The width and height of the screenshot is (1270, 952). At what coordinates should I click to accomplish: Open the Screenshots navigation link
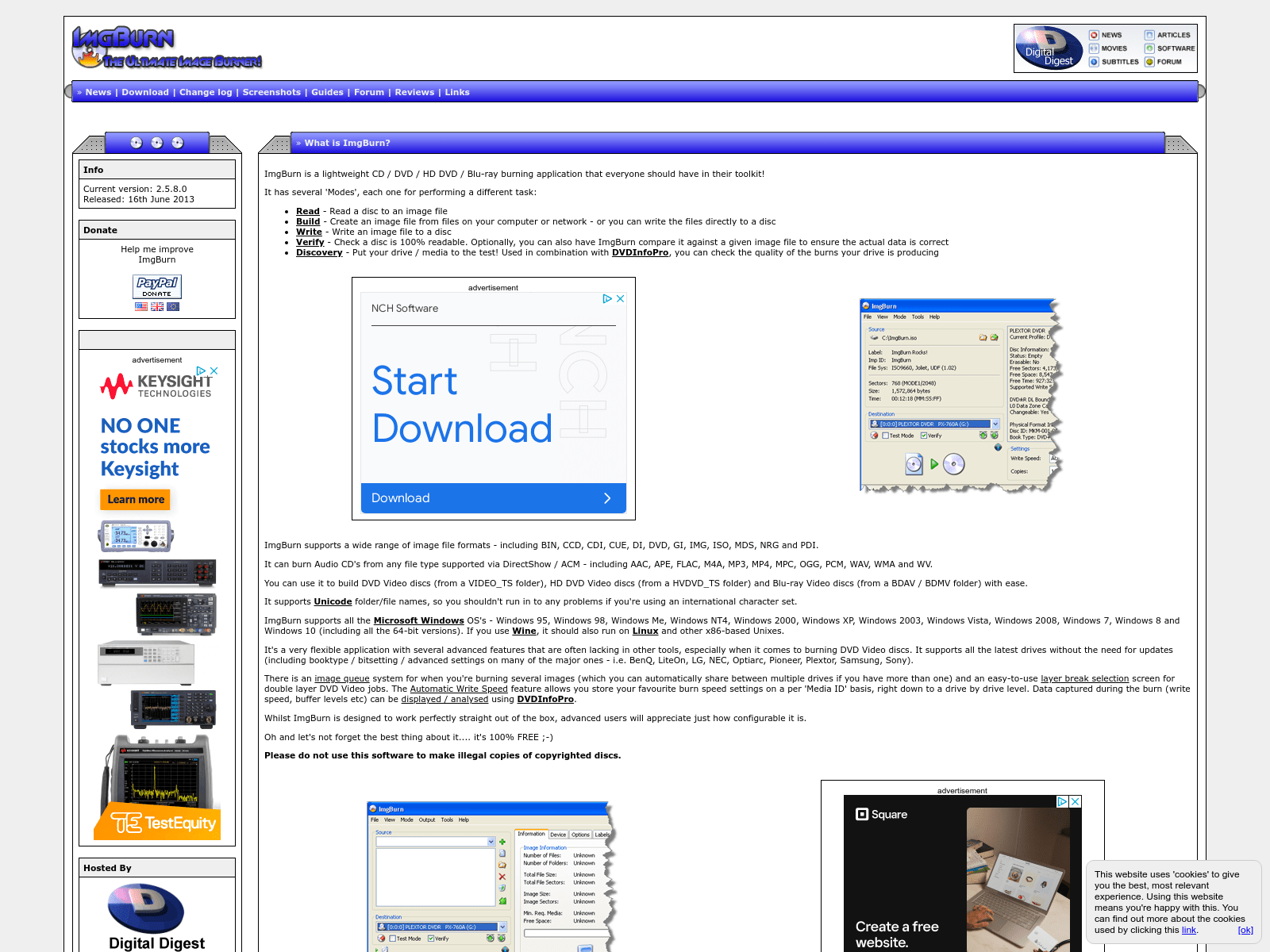pyautogui.click(x=271, y=92)
